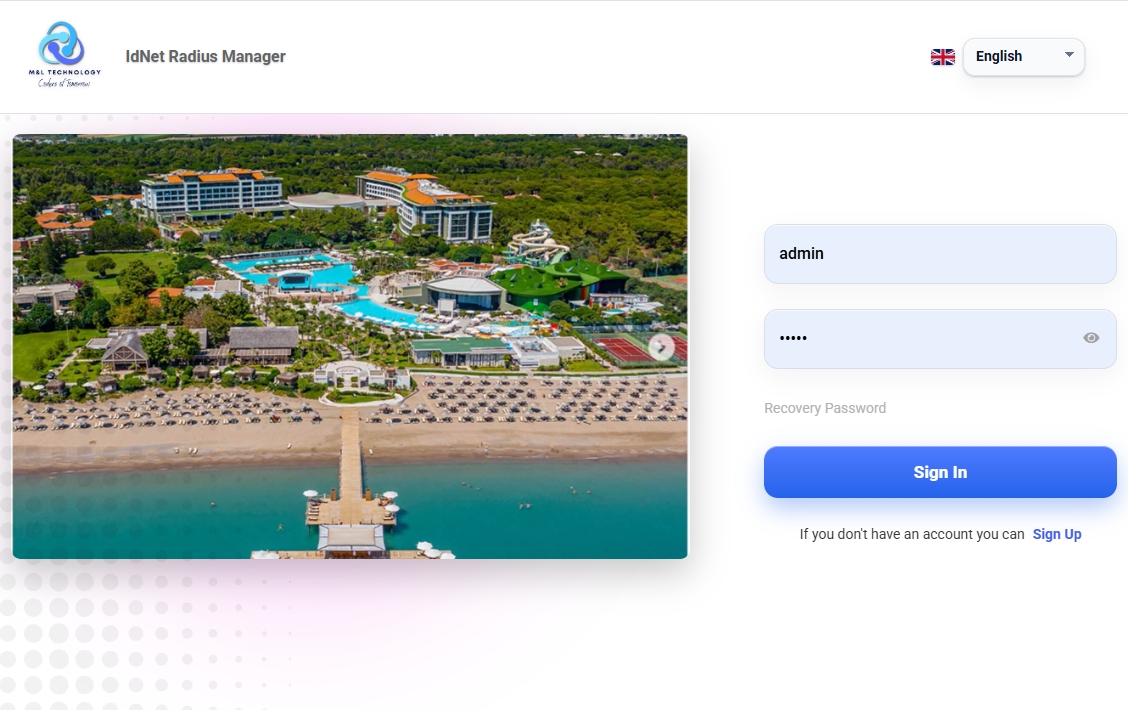Focus the username field containing admin

click(940, 254)
